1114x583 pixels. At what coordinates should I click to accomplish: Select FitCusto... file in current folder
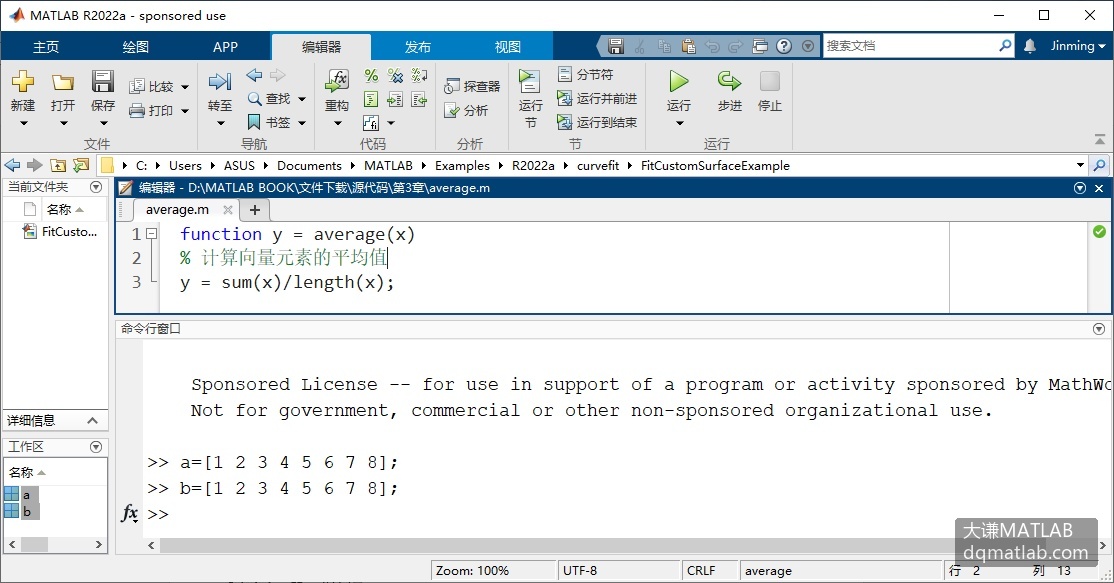click(60, 231)
